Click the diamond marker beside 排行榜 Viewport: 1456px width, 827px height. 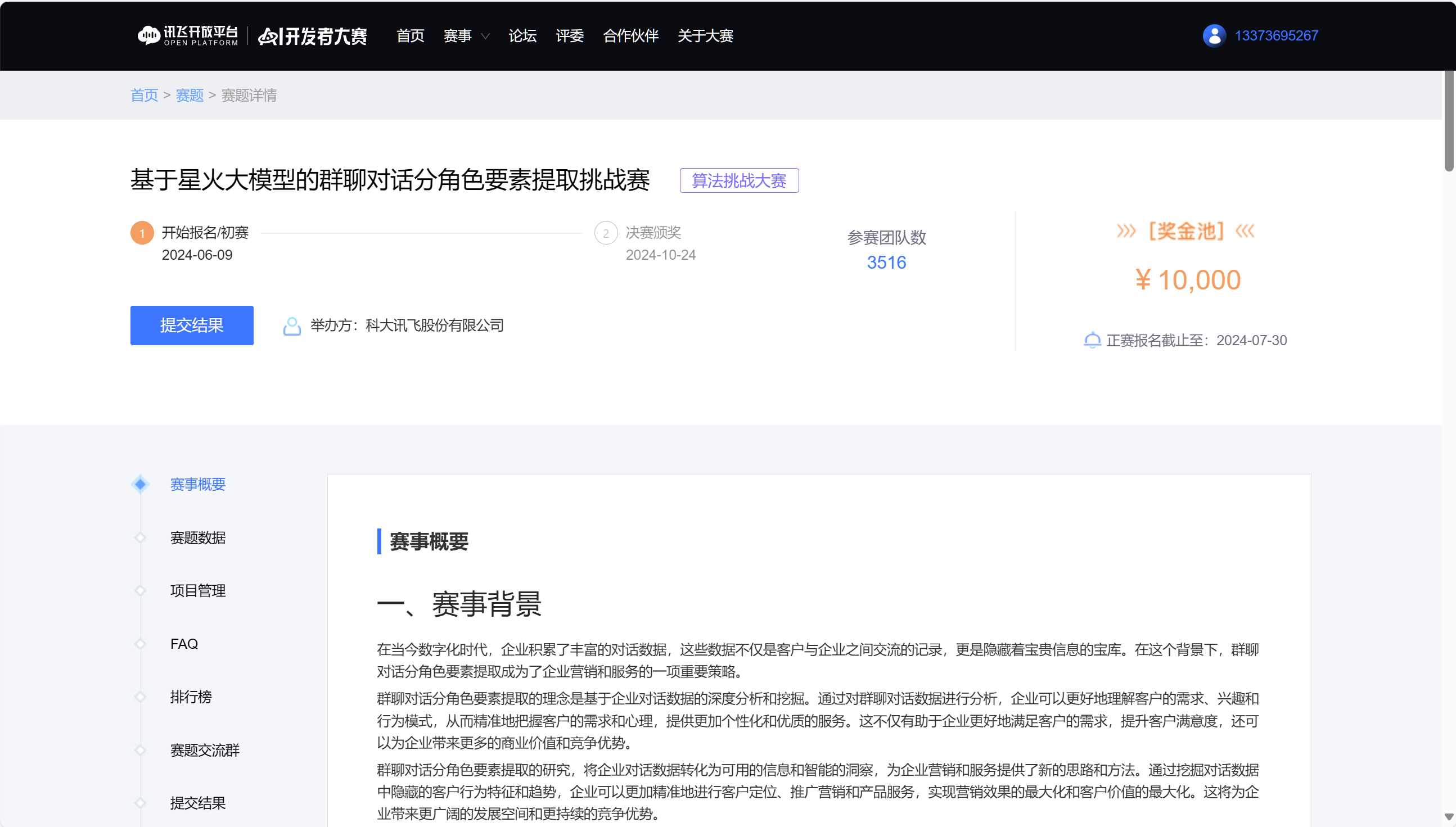pyautogui.click(x=141, y=697)
